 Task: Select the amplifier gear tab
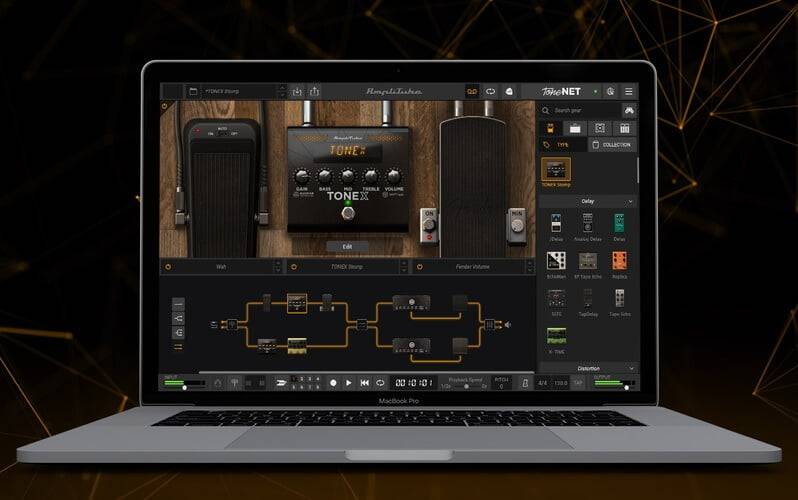575,128
